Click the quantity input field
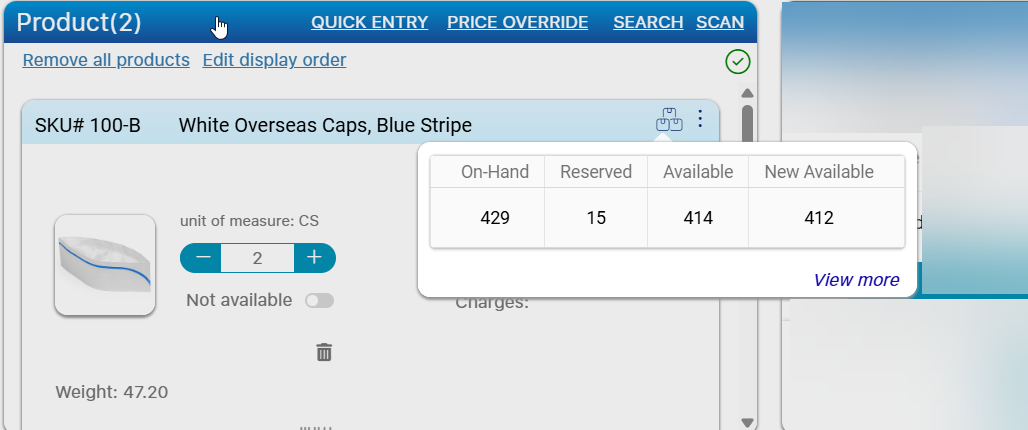The height and width of the screenshot is (430, 1028). 257,258
